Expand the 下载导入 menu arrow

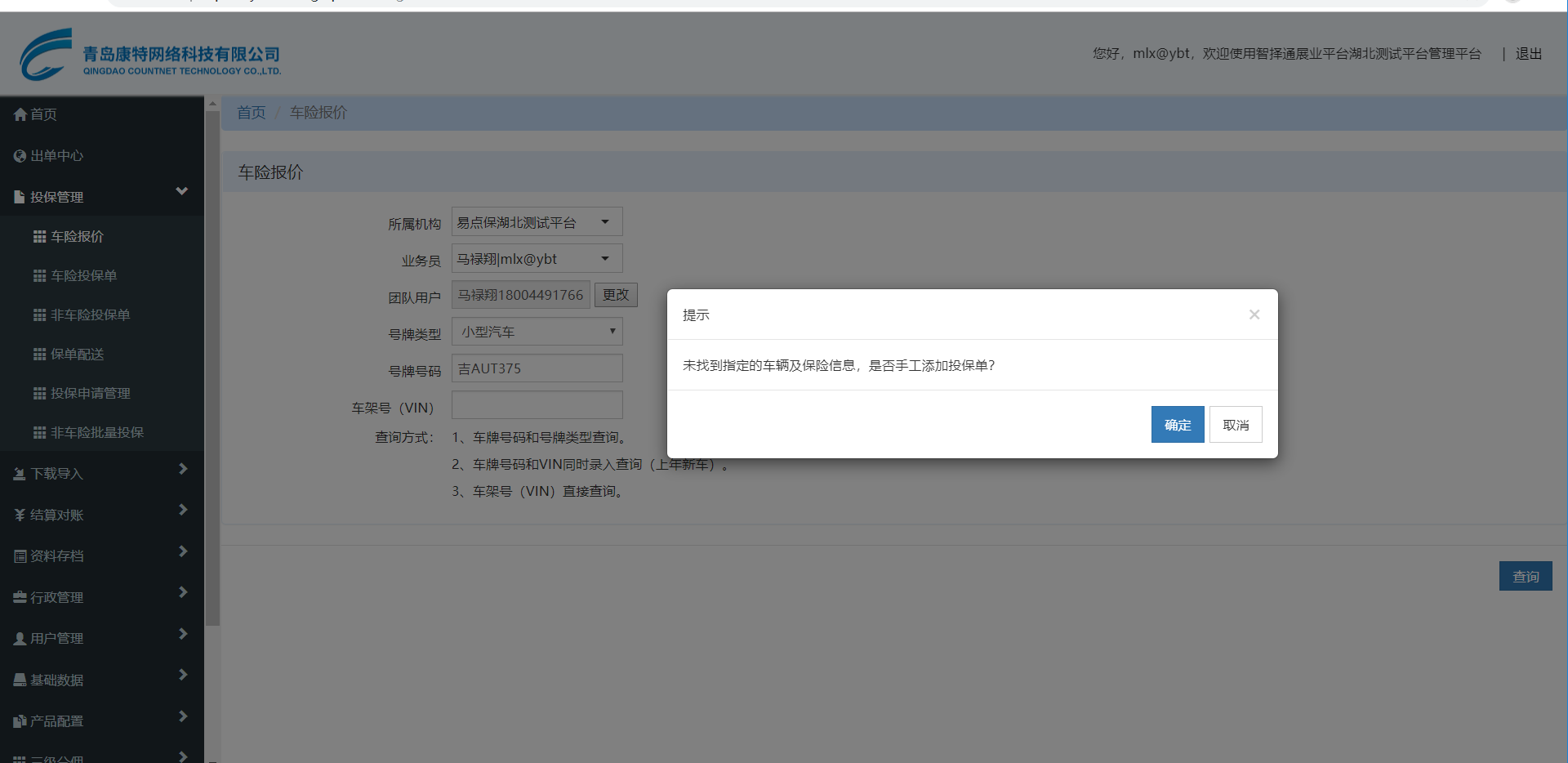pyautogui.click(x=183, y=469)
